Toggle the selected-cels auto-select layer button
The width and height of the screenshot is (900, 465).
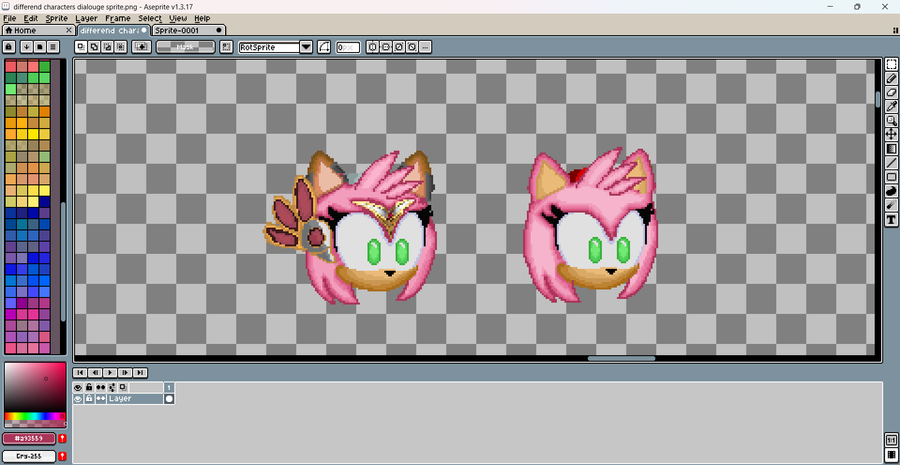click(x=141, y=47)
